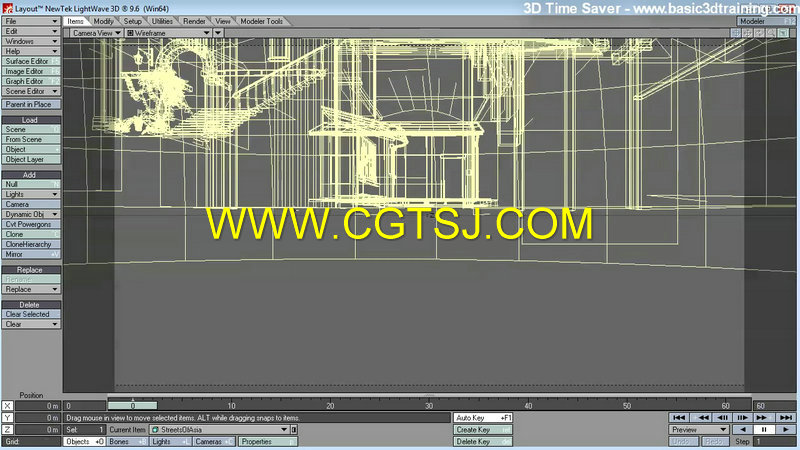
Task: Go to the next keyframe
Action: 762,417
